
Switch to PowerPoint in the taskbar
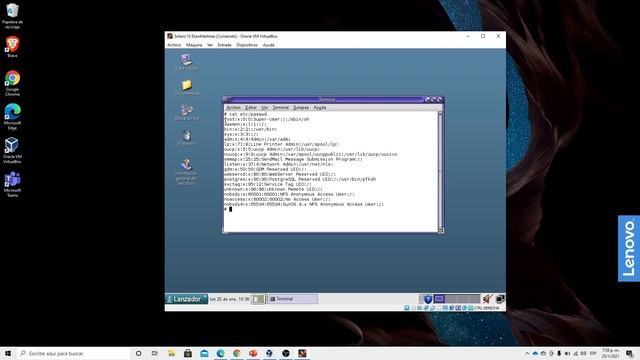[253, 353]
